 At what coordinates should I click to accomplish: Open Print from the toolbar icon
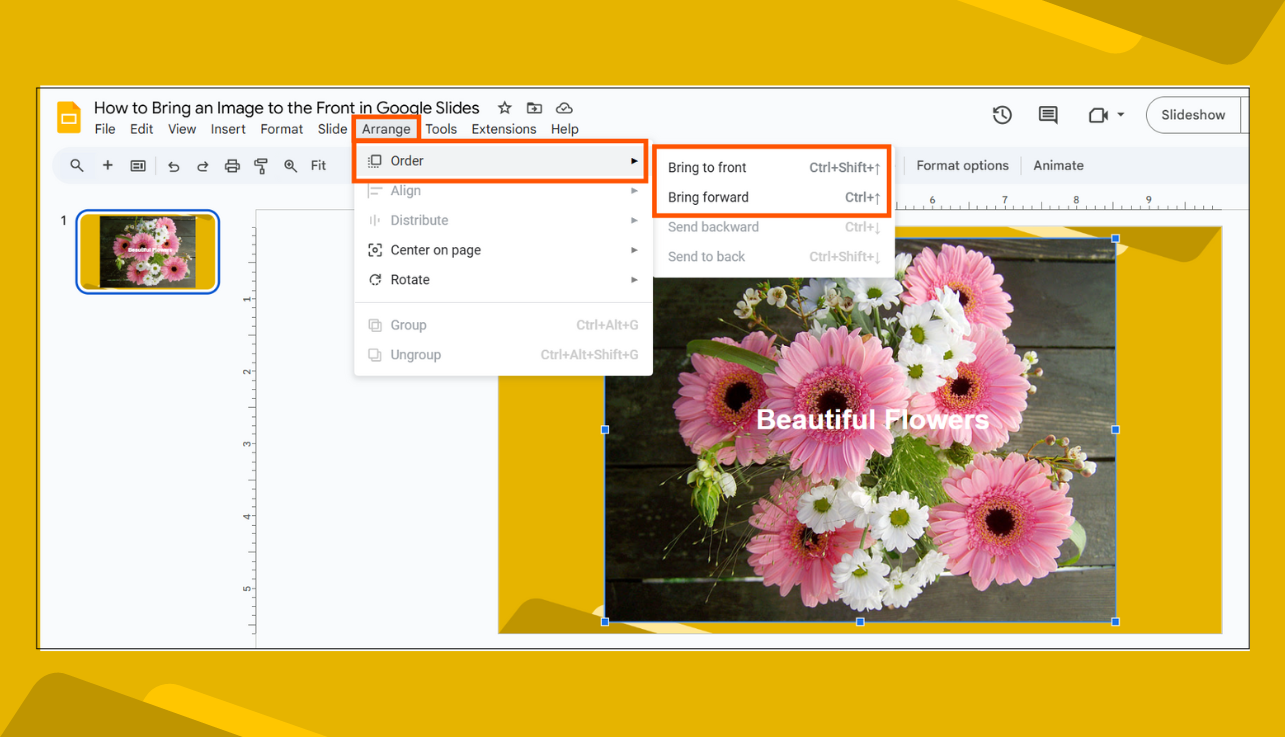(231, 165)
